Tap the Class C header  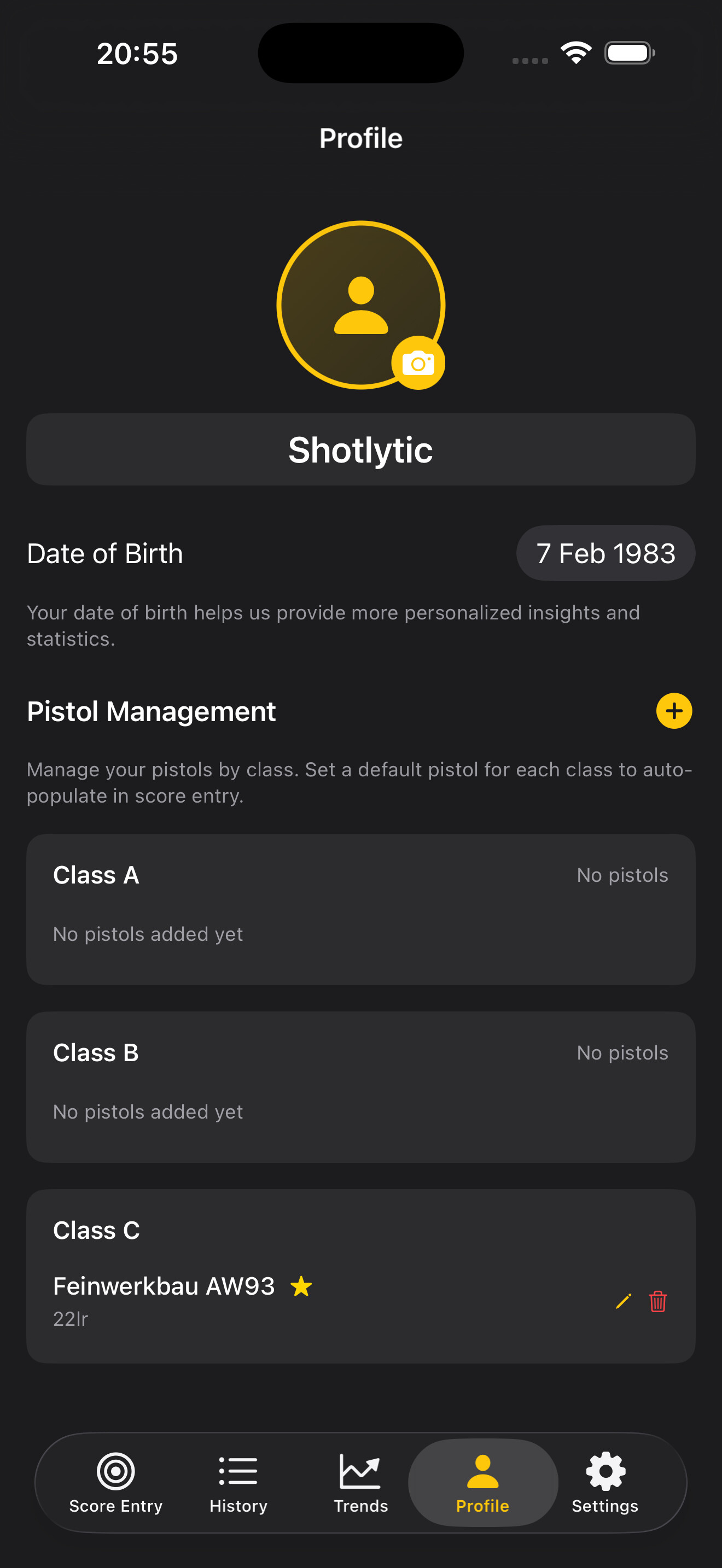(96, 1231)
